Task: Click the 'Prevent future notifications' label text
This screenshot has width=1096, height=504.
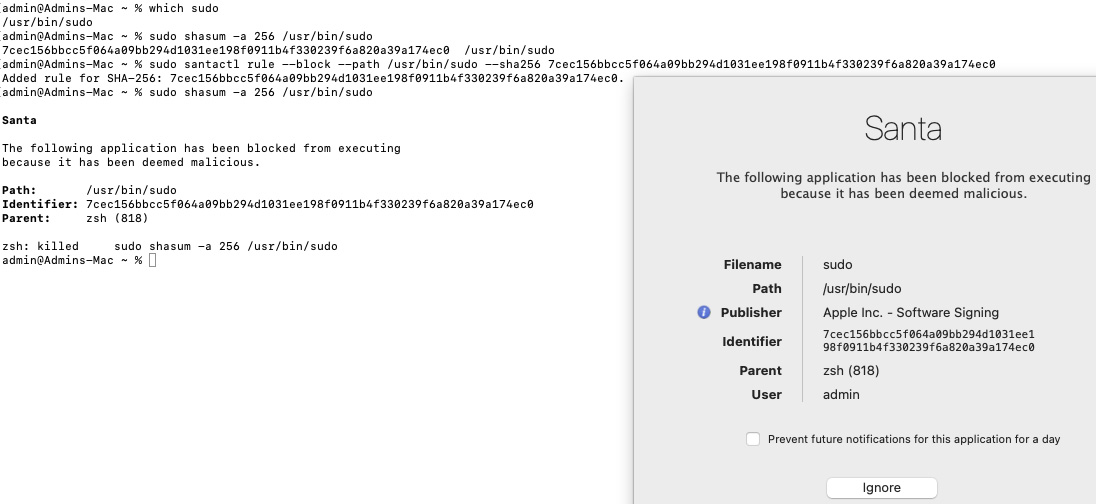Action: pyautogui.click(x=914, y=439)
